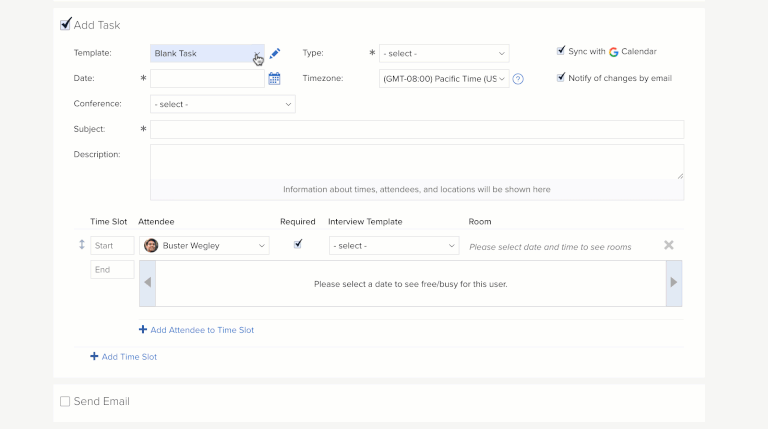Edit the template with the pencil icon
The height and width of the screenshot is (429, 768).
point(275,53)
